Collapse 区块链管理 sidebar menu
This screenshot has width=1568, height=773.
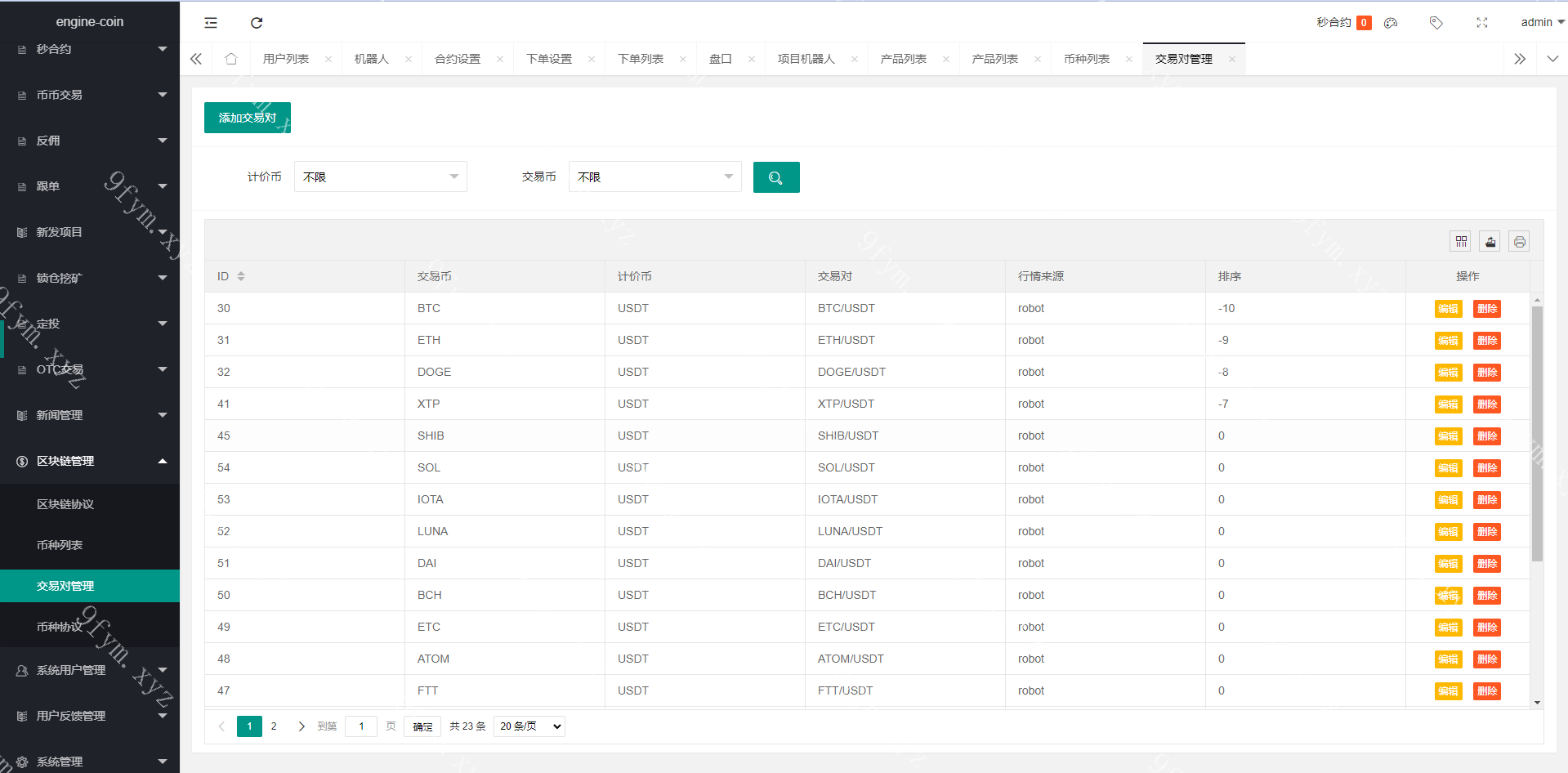point(90,461)
